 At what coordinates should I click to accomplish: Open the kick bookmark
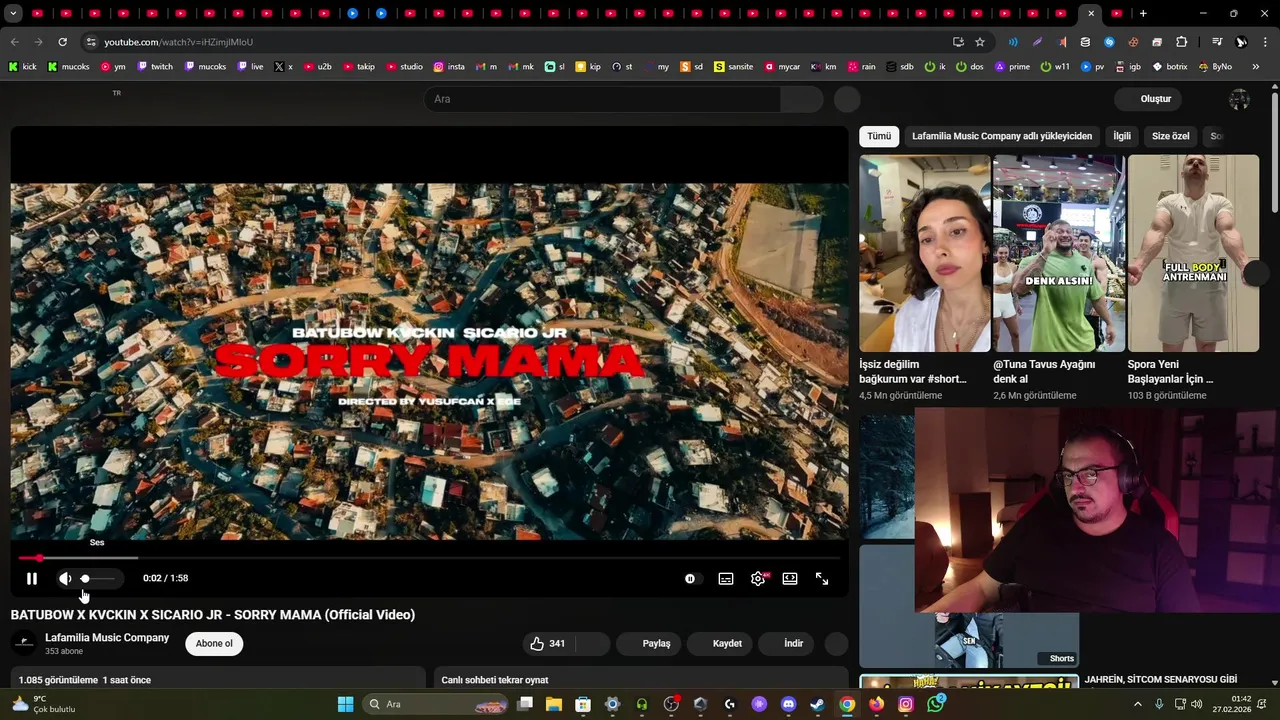point(22,66)
